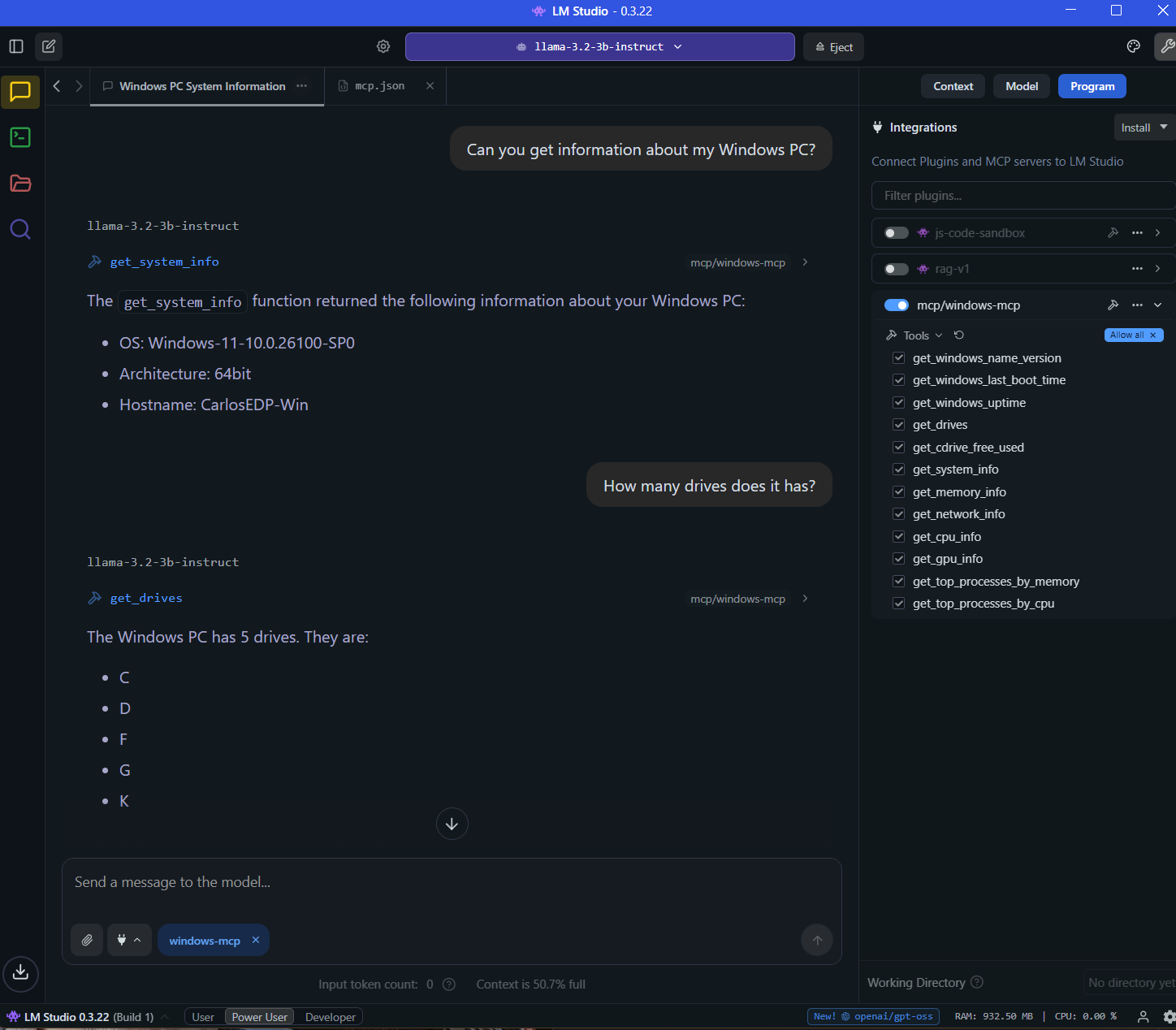Disable the mcp/windows-mcp toggle
Image resolution: width=1176 pixels, height=1030 pixels.
click(x=897, y=305)
